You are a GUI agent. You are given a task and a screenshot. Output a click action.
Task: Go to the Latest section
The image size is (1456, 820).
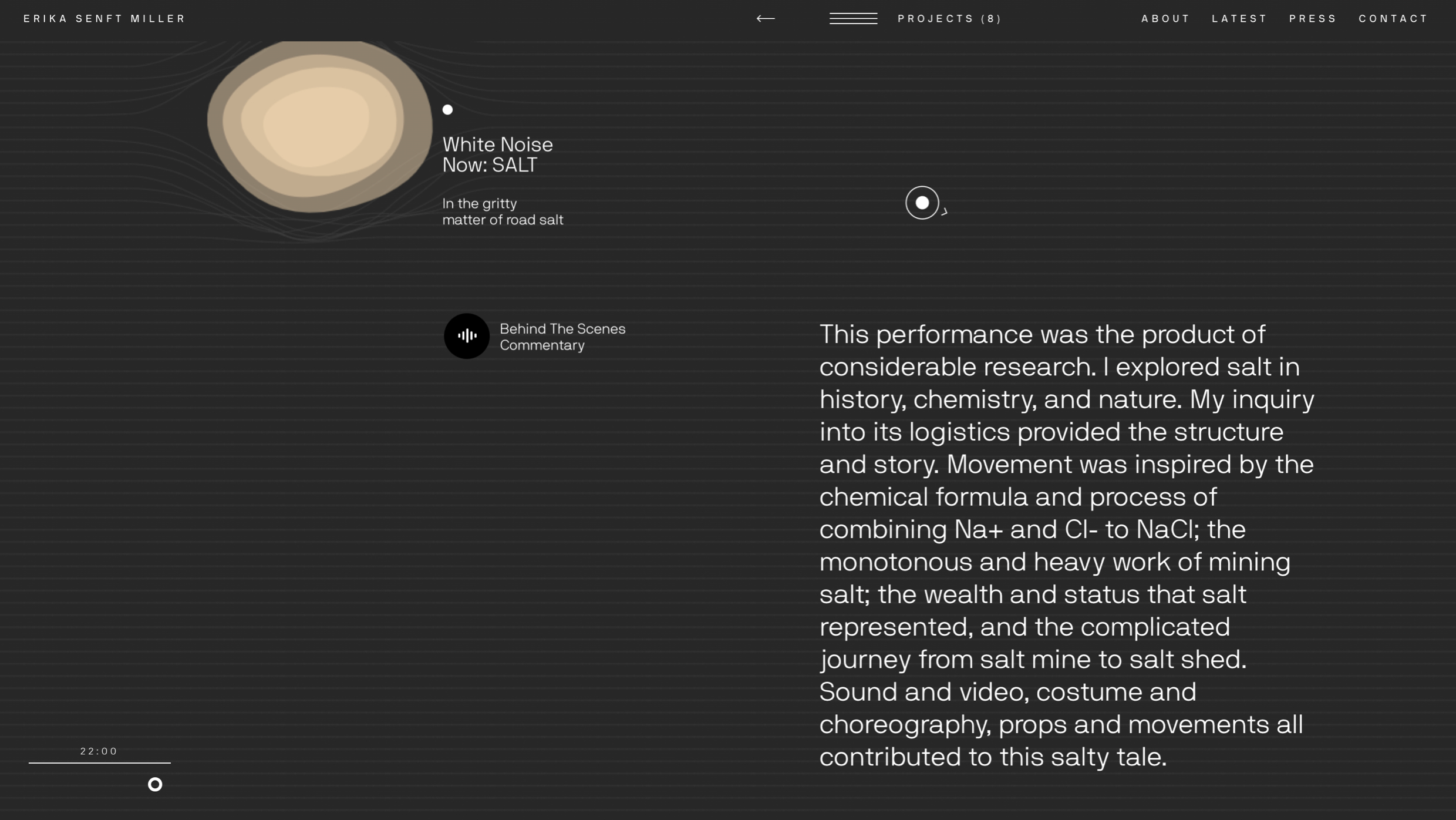(x=1239, y=19)
